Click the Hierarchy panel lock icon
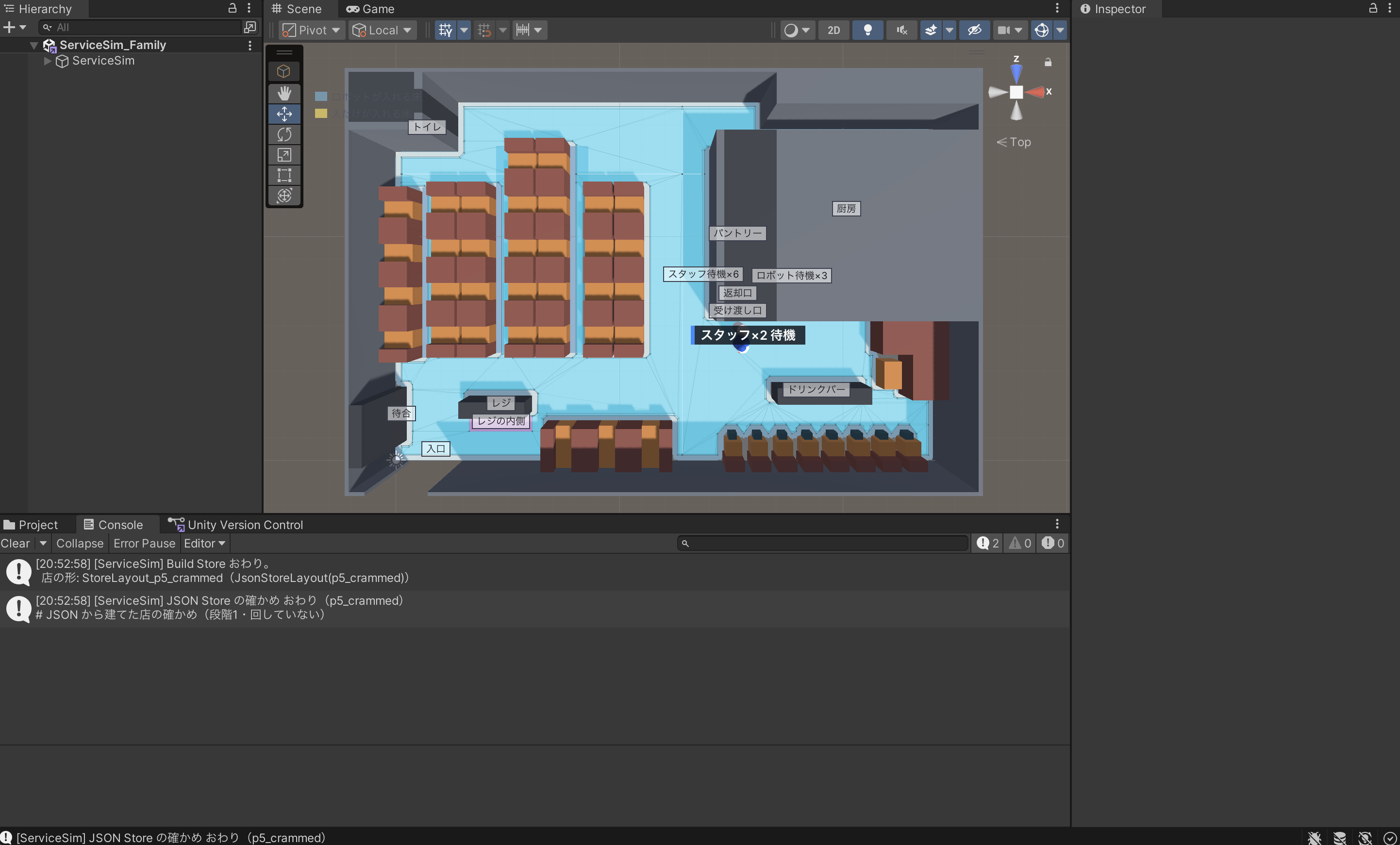 coord(233,8)
